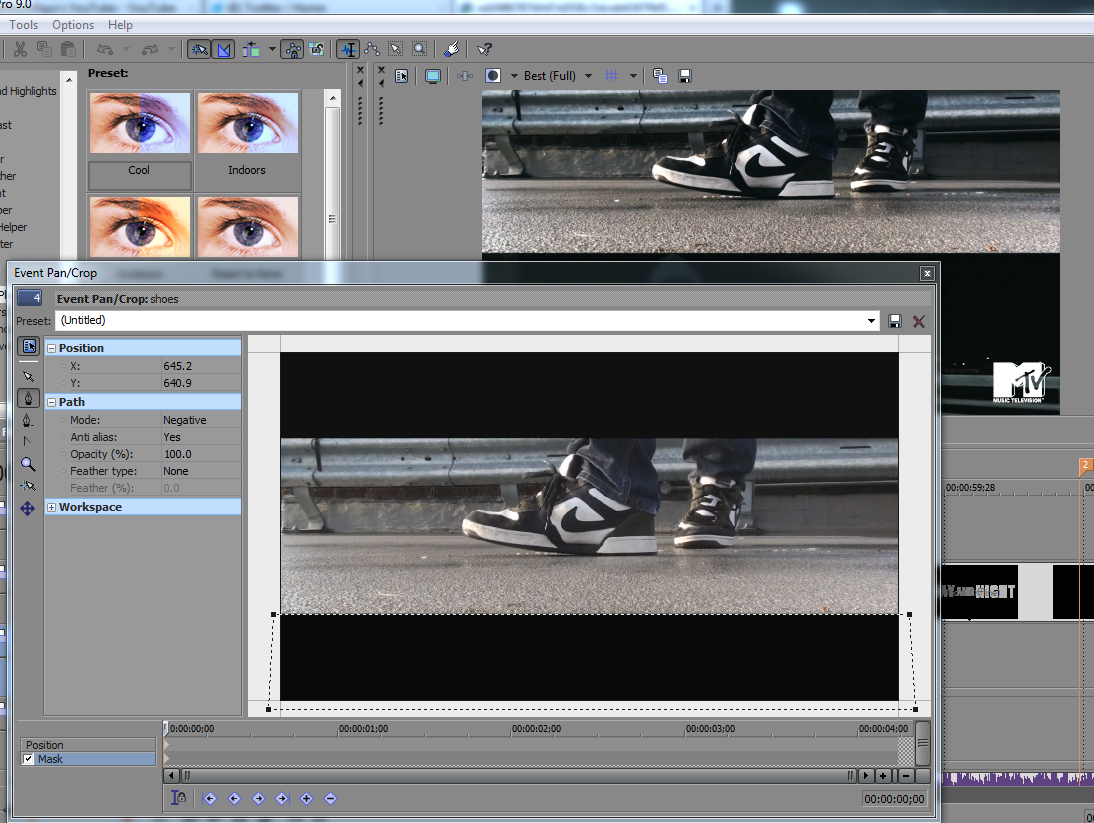Viewport: 1094px width, 823px height.
Task: Click the Save Preset disk icon
Action: tap(894, 321)
